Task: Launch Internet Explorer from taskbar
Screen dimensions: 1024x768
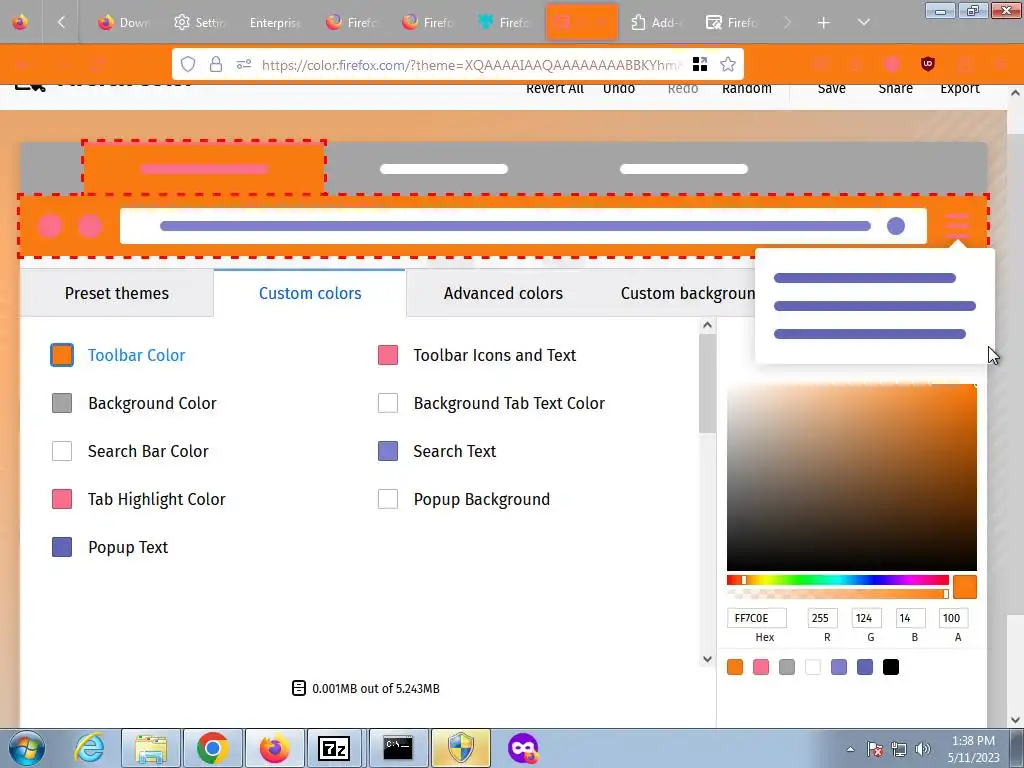Action: click(x=88, y=748)
